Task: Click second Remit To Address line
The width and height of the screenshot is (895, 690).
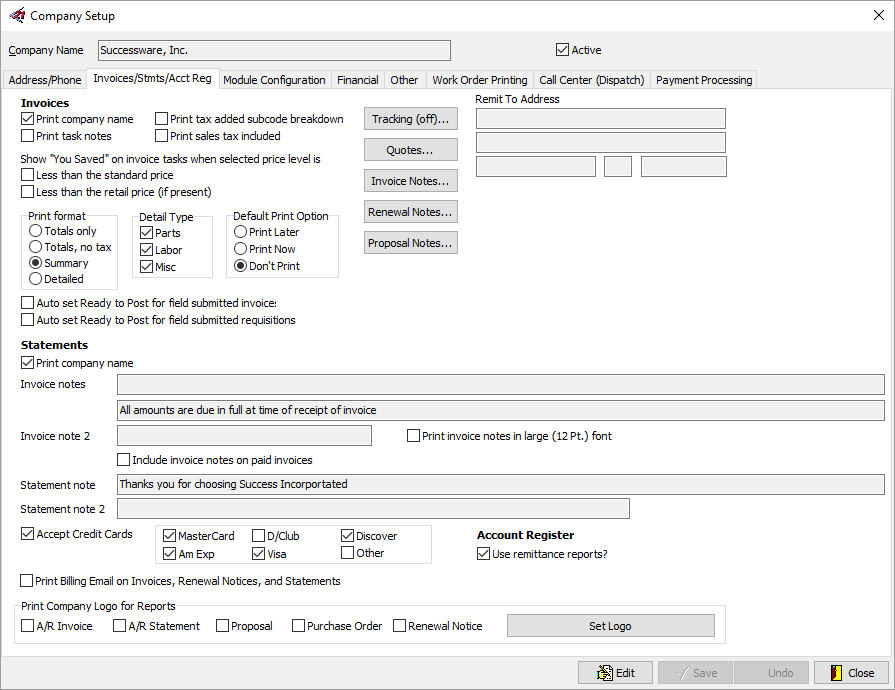Action: click(x=600, y=143)
